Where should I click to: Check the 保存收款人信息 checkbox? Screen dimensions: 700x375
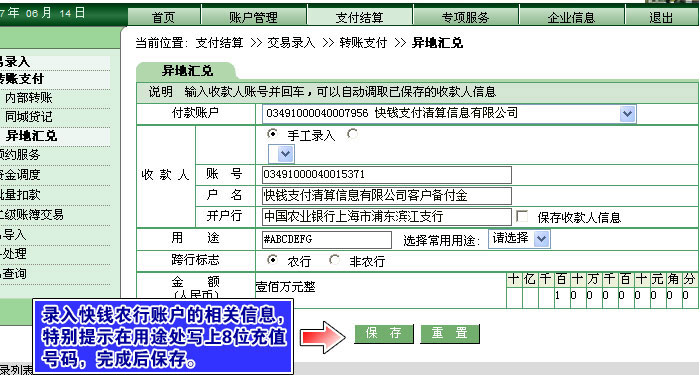(x=521, y=217)
